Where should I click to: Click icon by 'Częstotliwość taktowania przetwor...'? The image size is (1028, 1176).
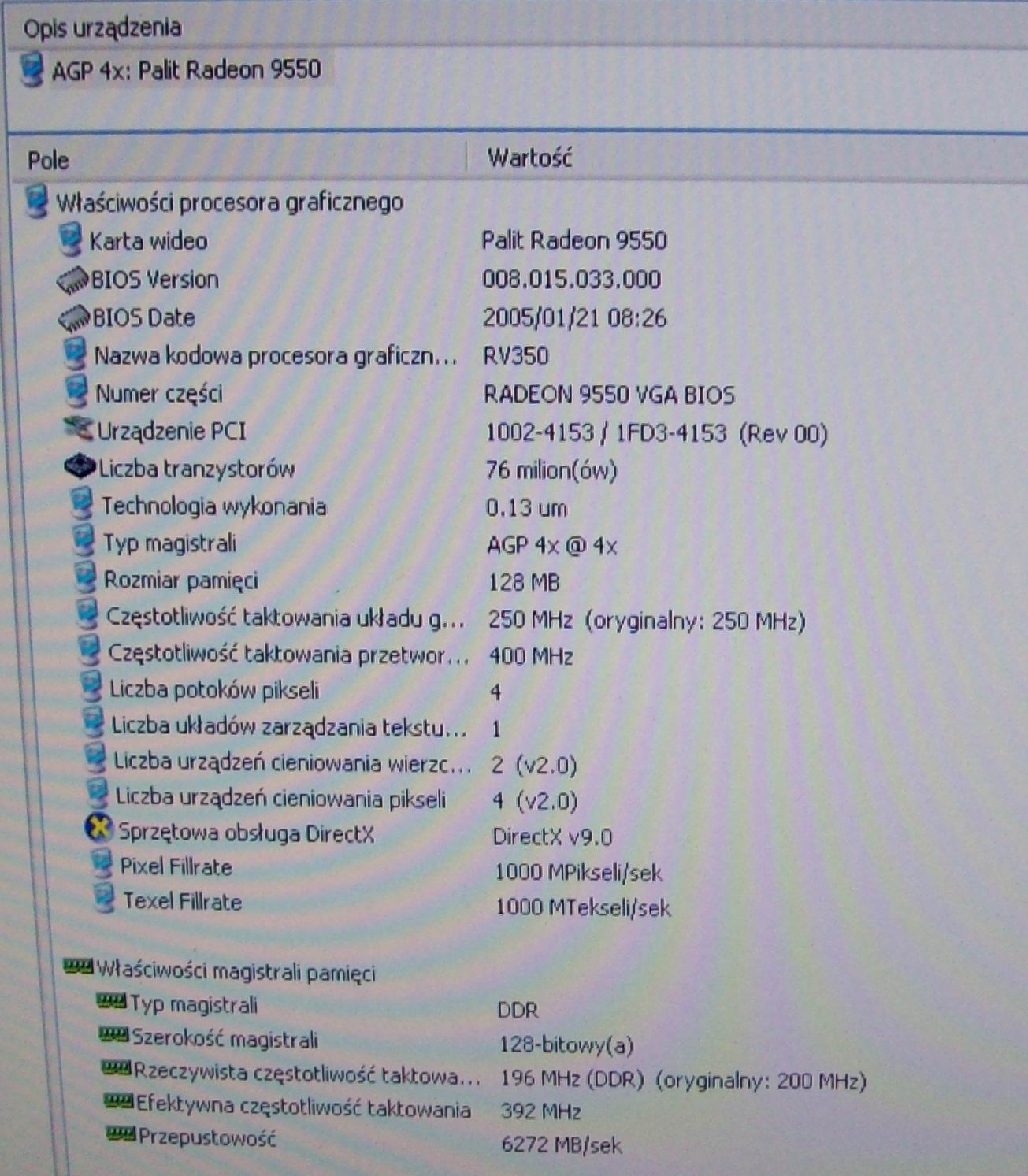tap(90, 651)
